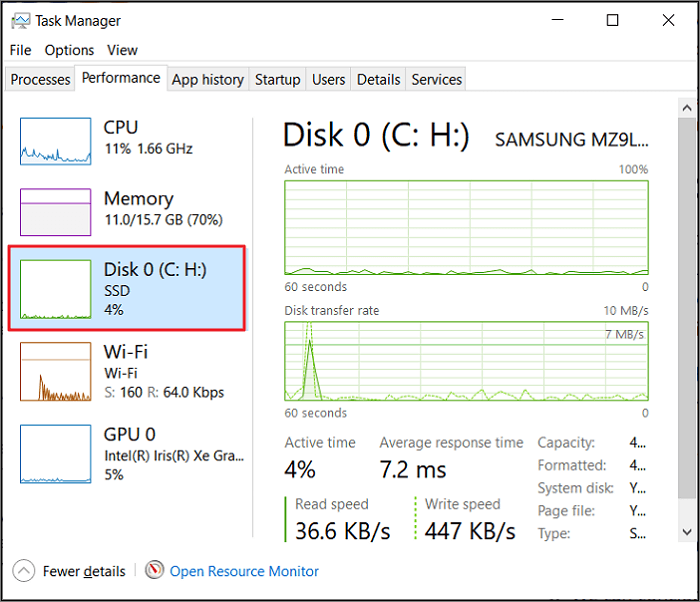Go to the Startup tab
The image size is (700, 602).
click(277, 79)
